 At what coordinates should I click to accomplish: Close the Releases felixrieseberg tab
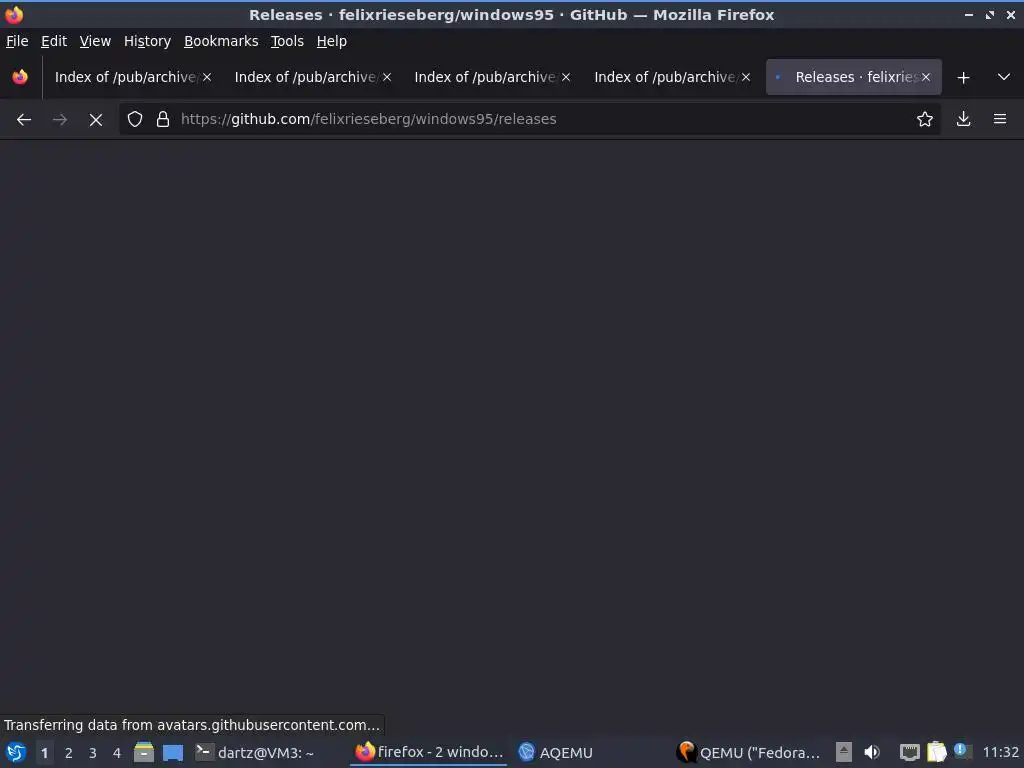pyautogui.click(x=925, y=77)
